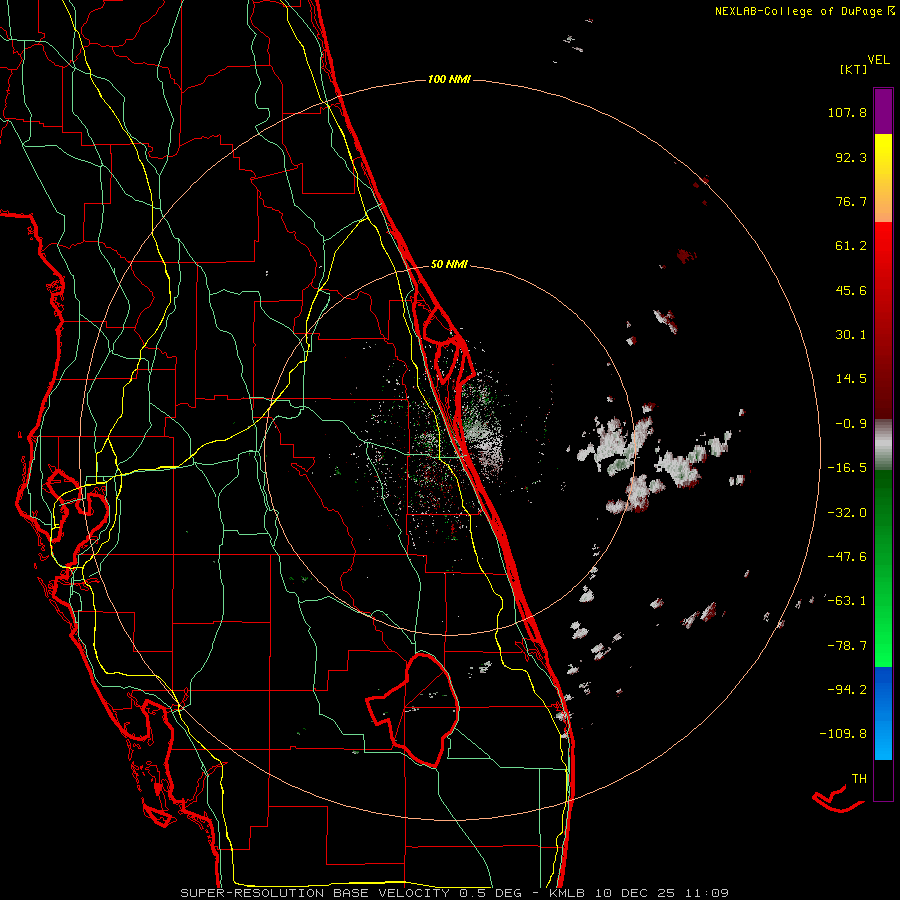Image resolution: width=900 pixels, height=900 pixels.
Task: Click the TH label below the color bar
Action: pyautogui.click(x=859, y=779)
